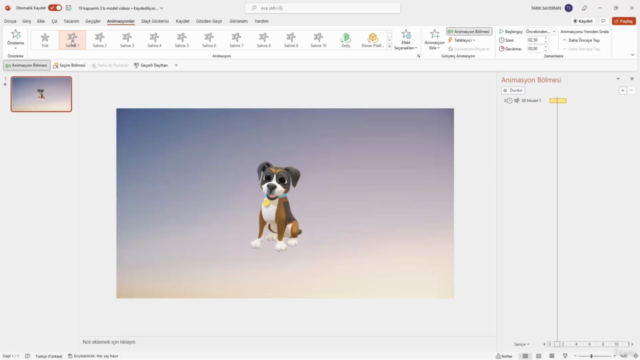Screen dimensions: 640x360
Task: Click the Kaydet record button
Action: (x=583, y=21)
